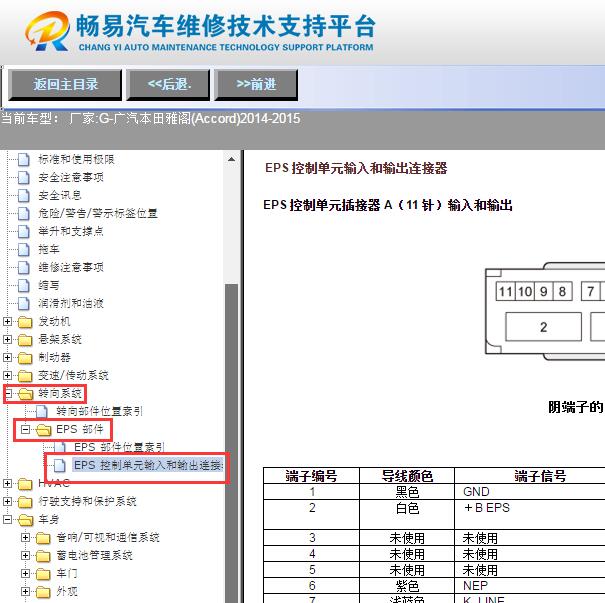This screenshot has height=603, width=605.
Task: Open the 标准和使用极限 document
Action: pos(76,159)
